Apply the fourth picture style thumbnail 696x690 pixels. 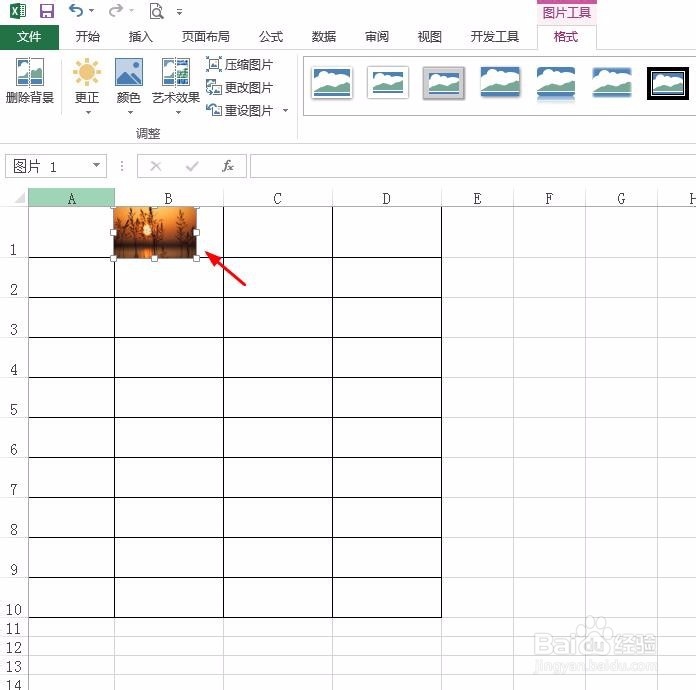pos(500,82)
